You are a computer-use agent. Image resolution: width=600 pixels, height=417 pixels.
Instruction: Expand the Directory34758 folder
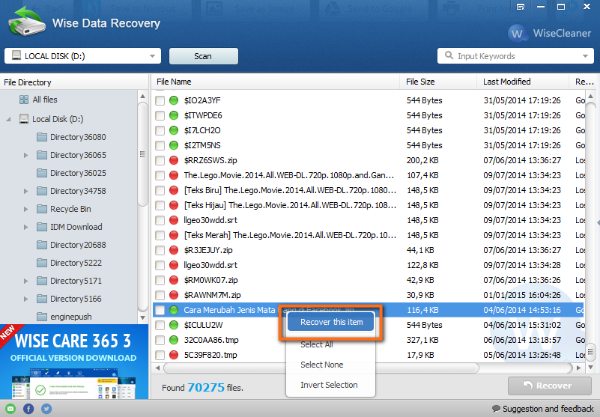pos(26,191)
